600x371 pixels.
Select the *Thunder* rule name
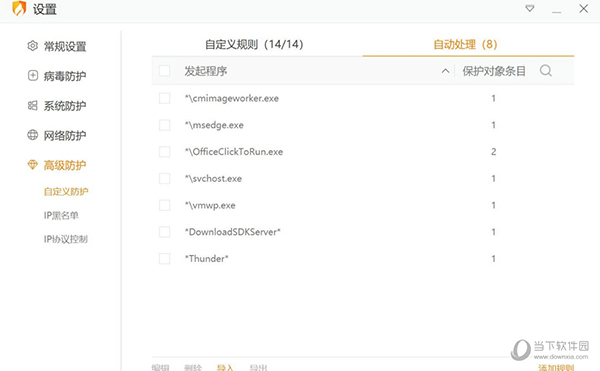(207, 259)
